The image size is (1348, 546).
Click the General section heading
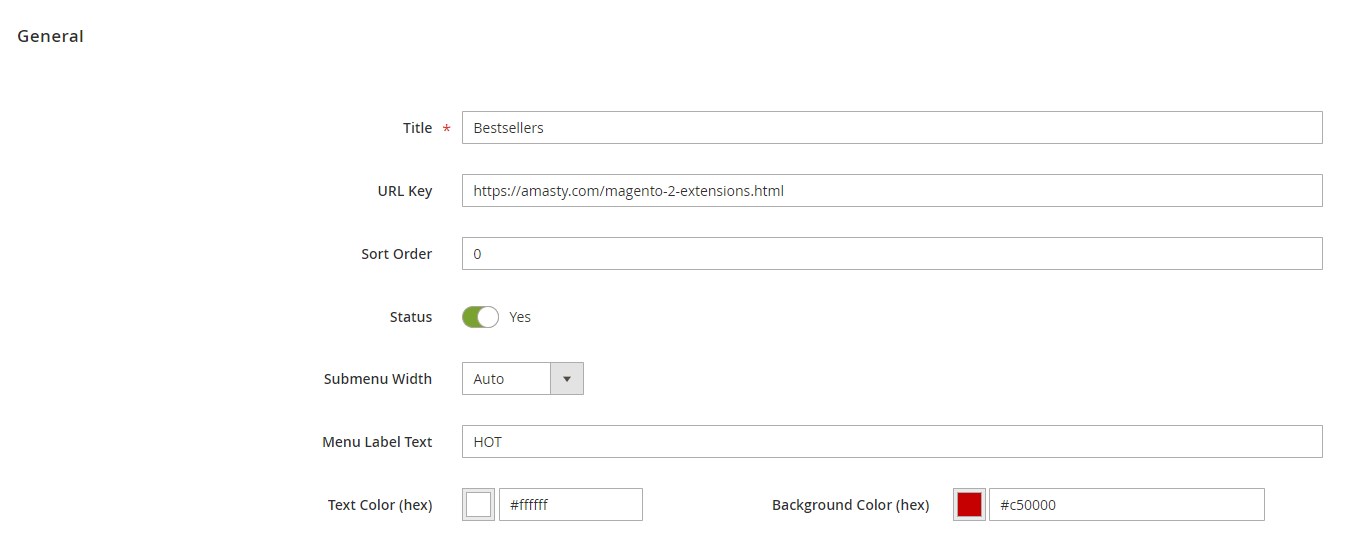click(x=50, y=36)
